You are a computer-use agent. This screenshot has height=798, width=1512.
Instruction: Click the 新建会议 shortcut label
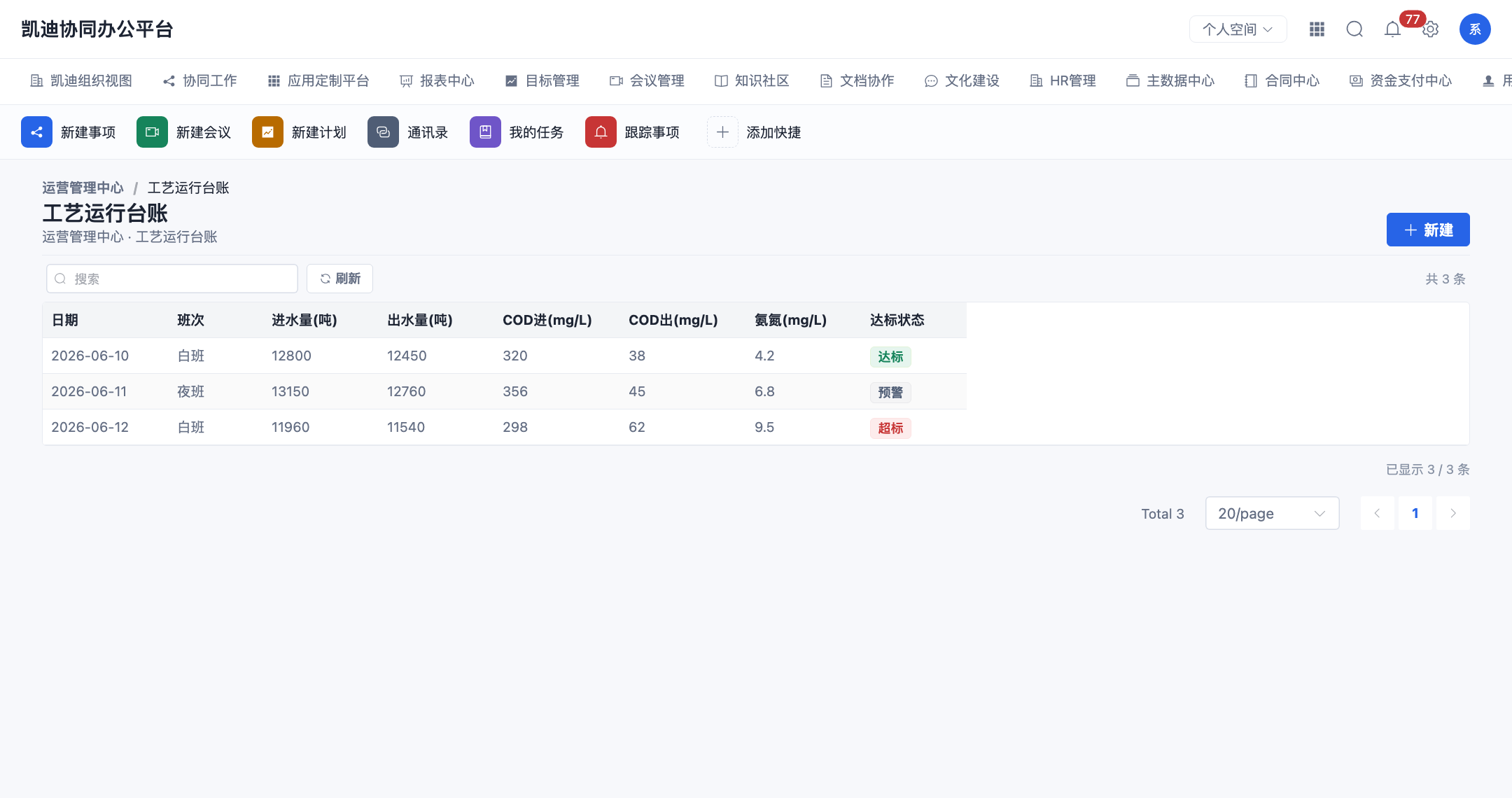point(204,132)
